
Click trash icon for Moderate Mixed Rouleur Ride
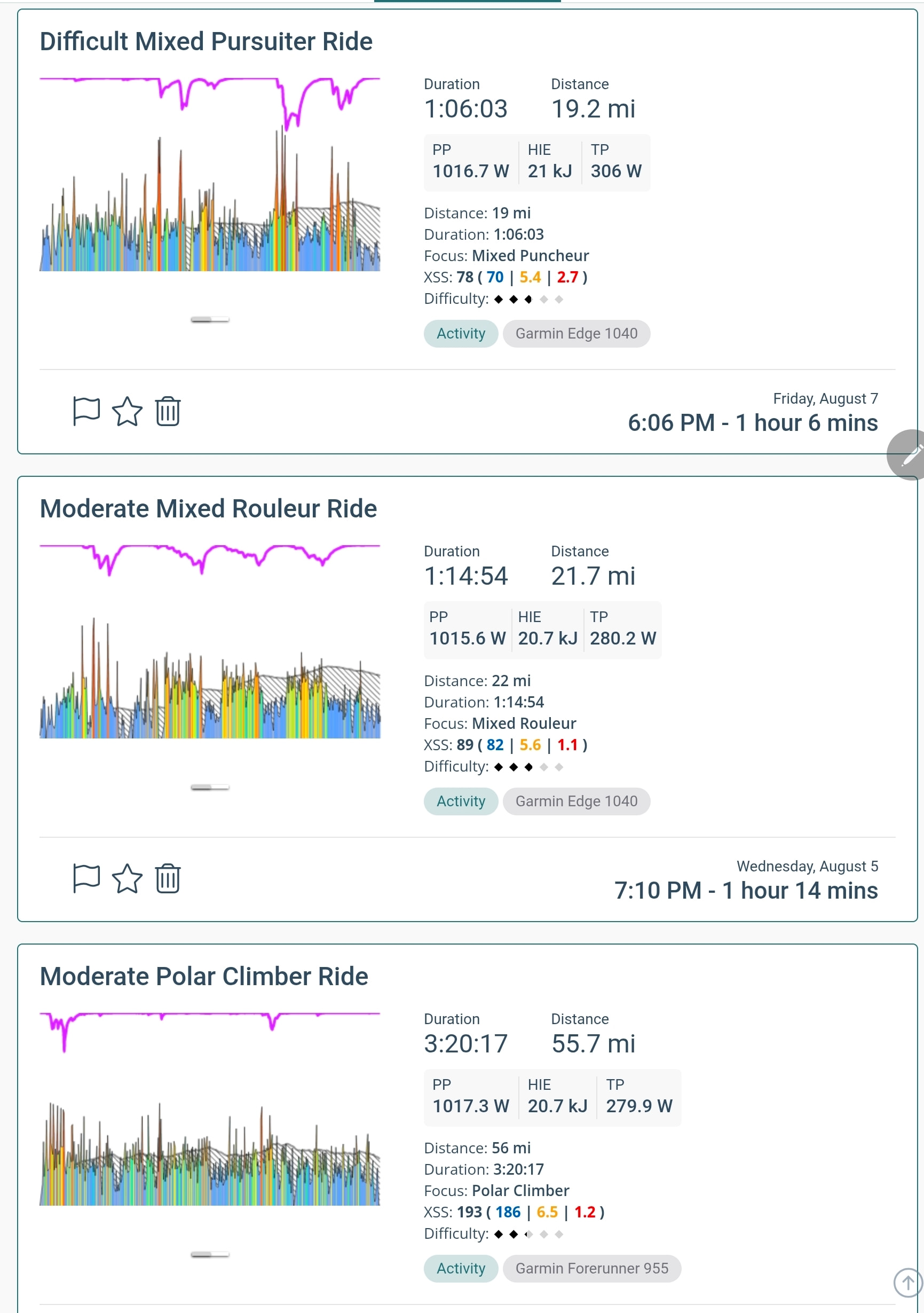[168, 878]
